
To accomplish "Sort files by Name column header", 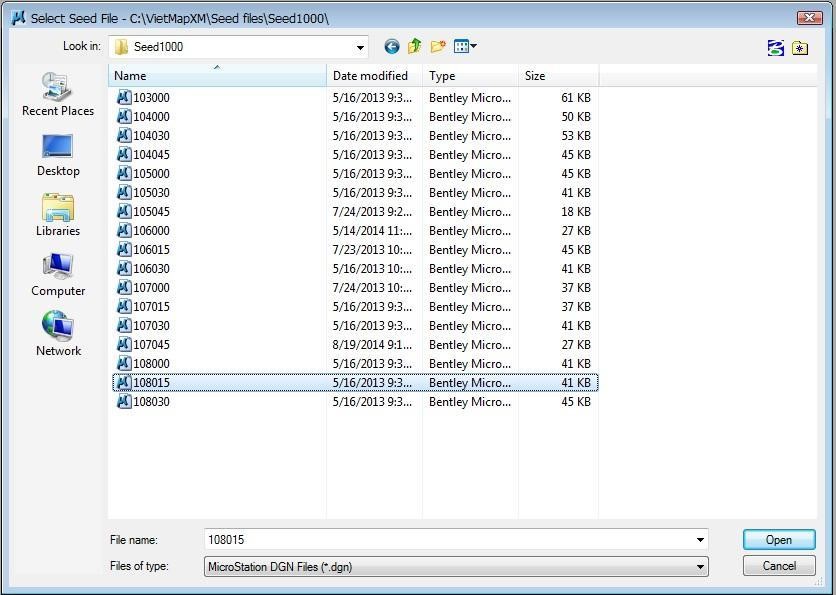I will click(x=217, y=76).
